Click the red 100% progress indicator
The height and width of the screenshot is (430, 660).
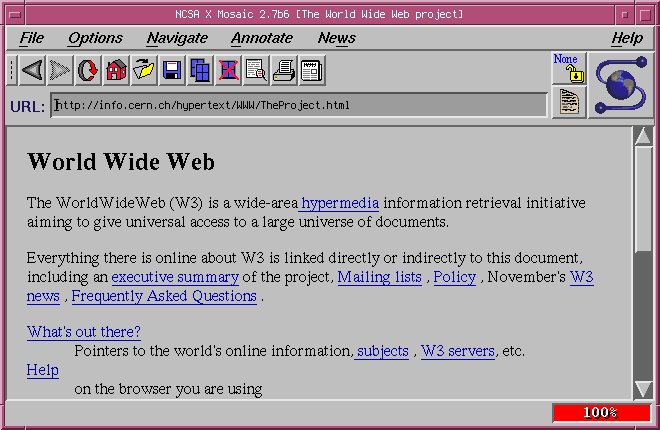(x=601, y=413)
